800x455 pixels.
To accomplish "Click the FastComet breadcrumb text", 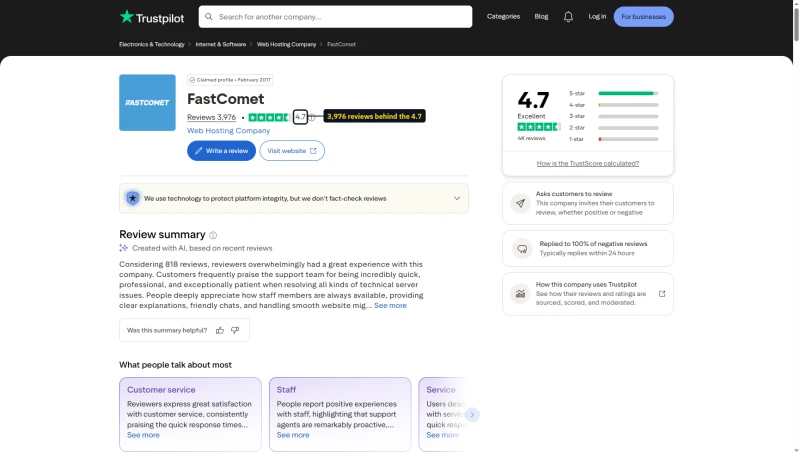I will pos(341,44).
